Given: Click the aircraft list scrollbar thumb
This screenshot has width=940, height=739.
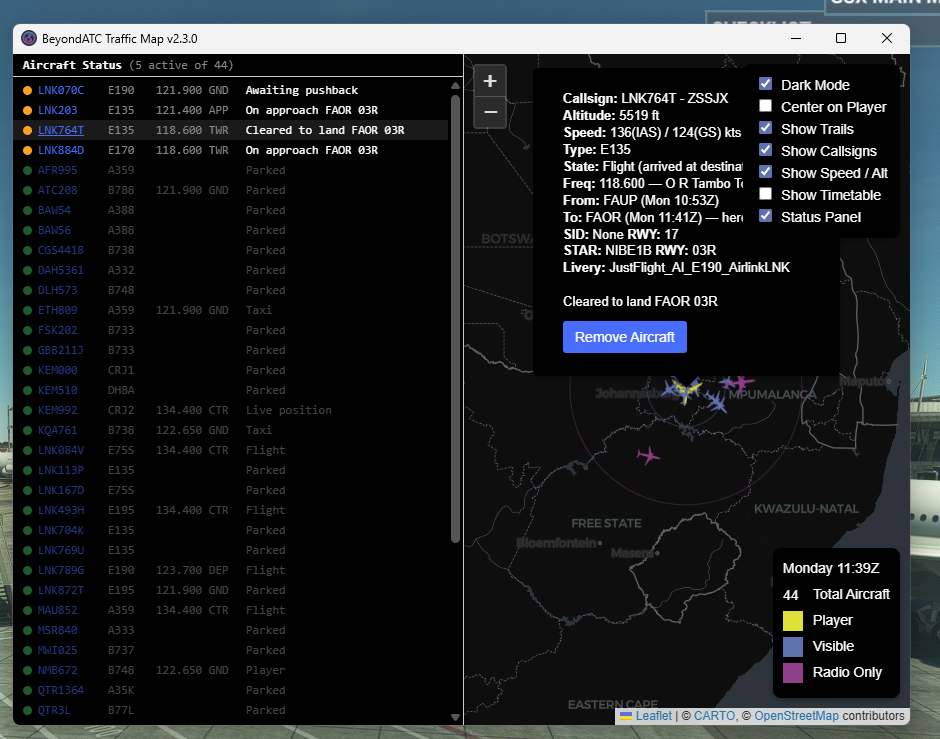Looking at the screenshot, I should tap(455, 318).
